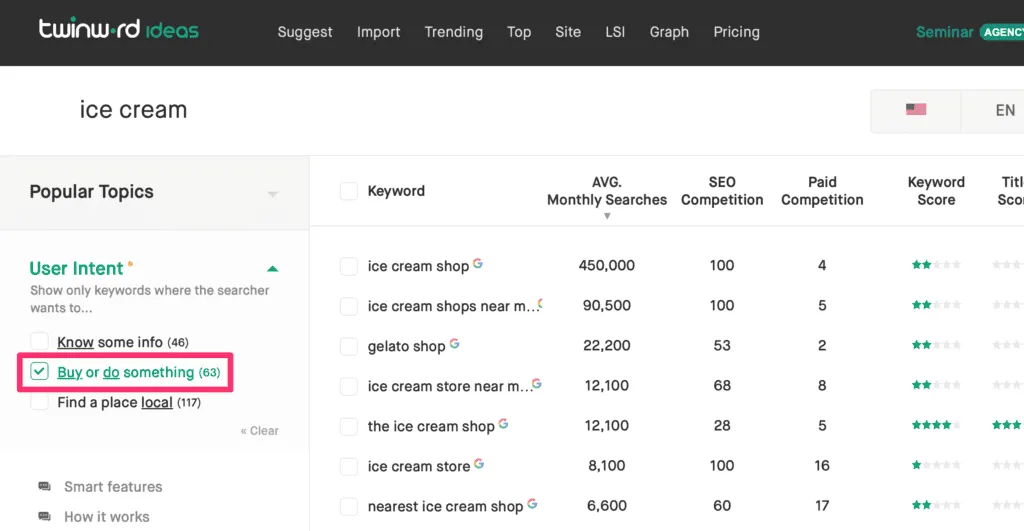Click the 90,500 monthly searches value
1024x531 pixels.
pos(607,305)
